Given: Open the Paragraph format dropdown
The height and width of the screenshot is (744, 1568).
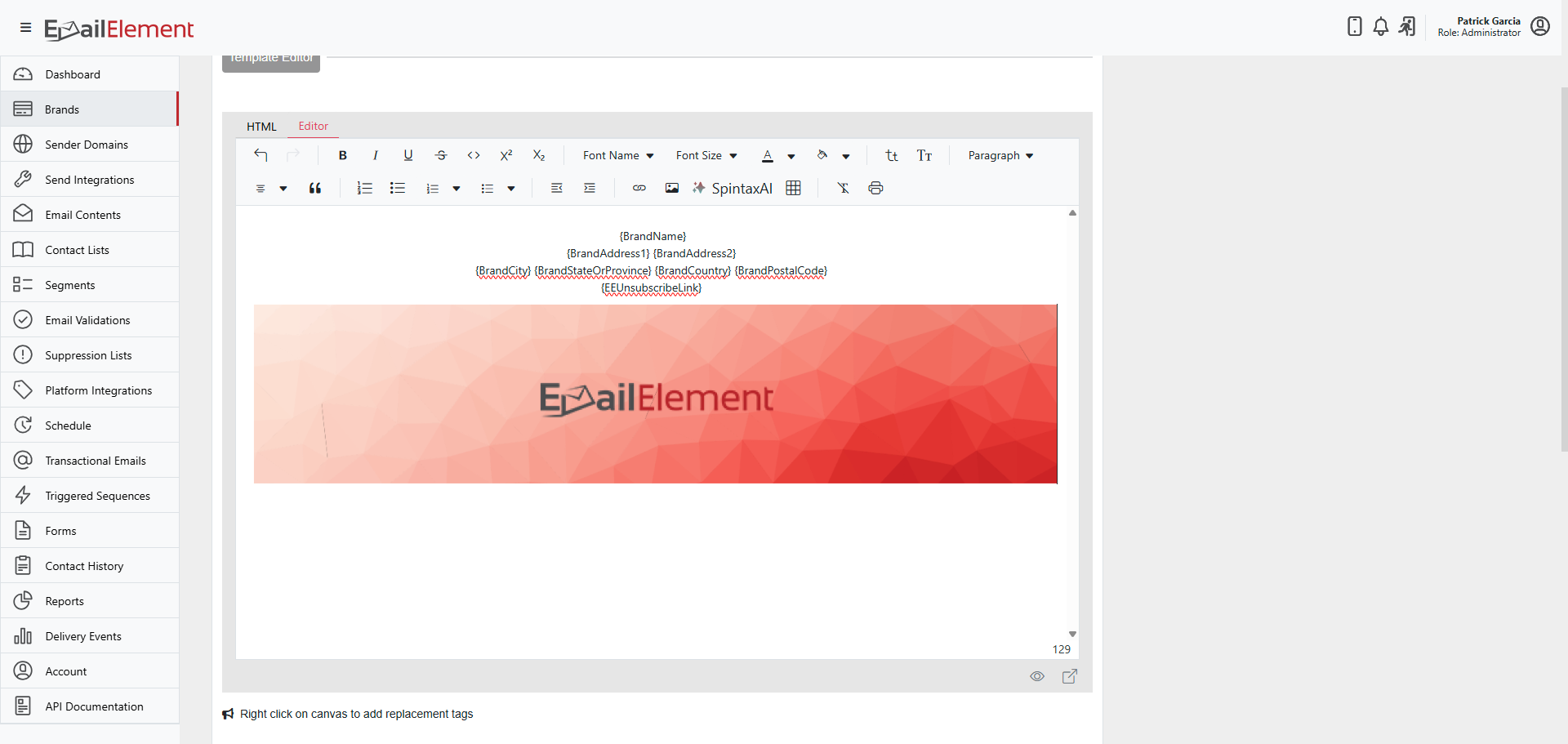Looking at the screenshot, I should pyautogui.click(x=1001, y=155).
